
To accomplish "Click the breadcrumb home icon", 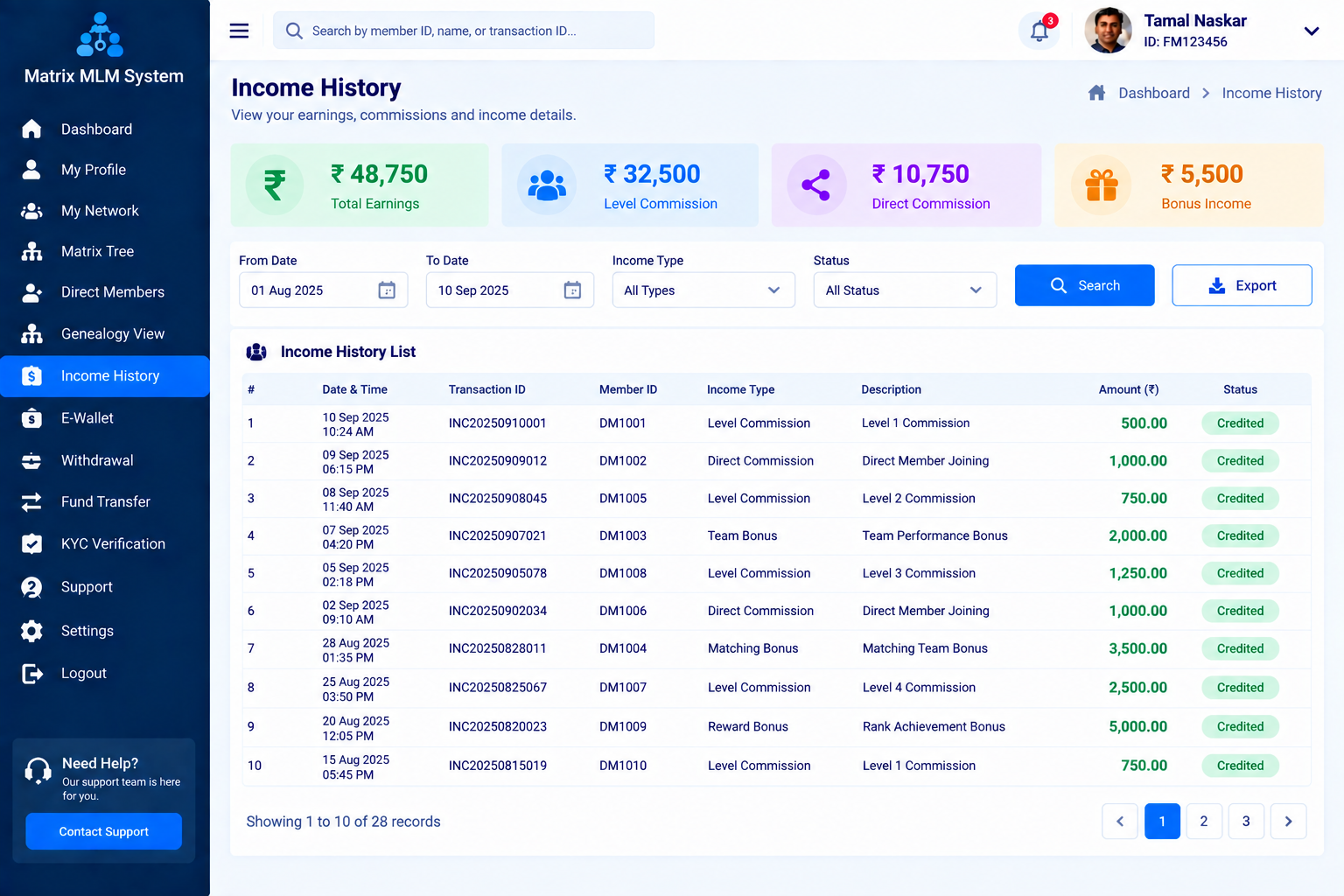I will [x=1096, y=93].
